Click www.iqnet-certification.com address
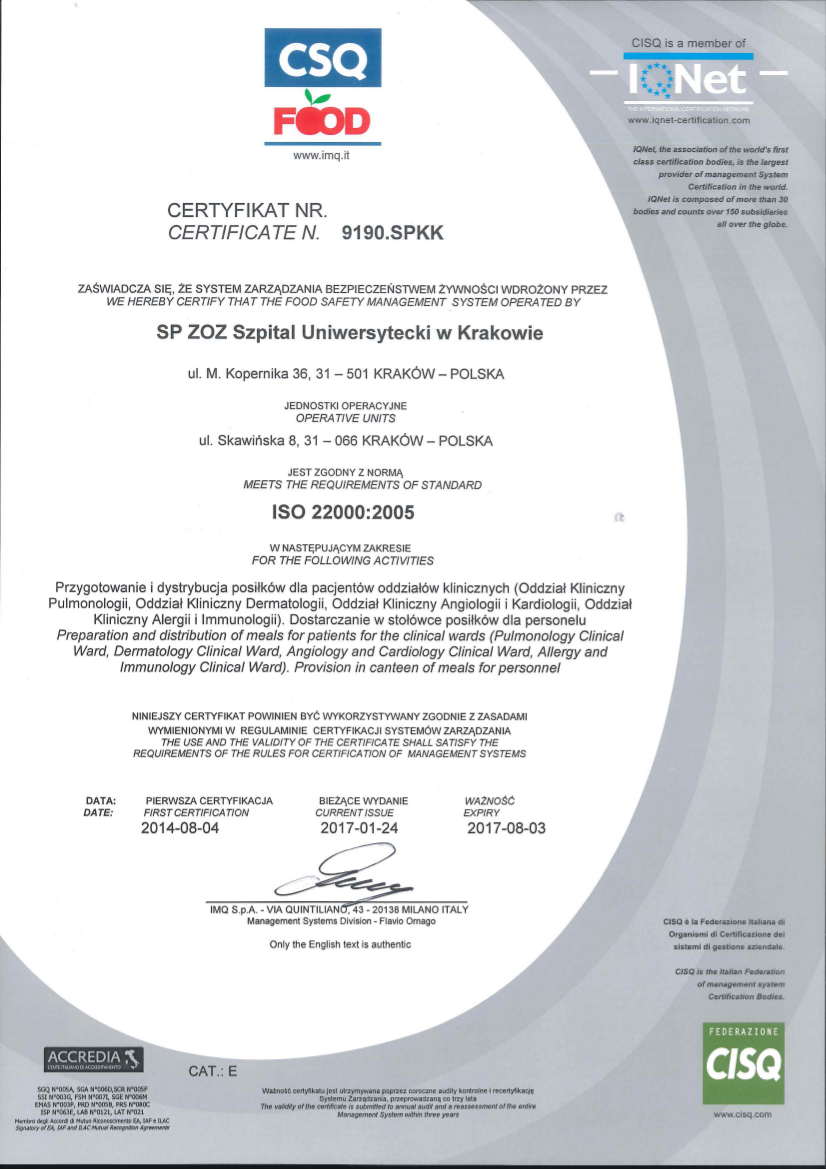This screenshot has height=1169, width=826. pyautogui.click(x=689, y=120)
